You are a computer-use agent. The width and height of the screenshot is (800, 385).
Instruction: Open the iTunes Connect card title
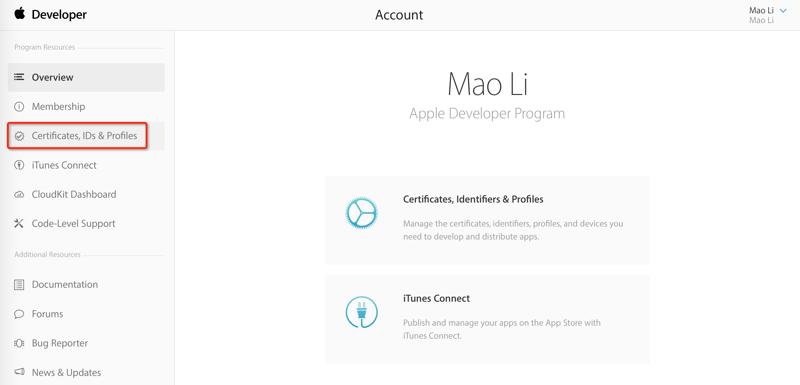coord(436,298)
